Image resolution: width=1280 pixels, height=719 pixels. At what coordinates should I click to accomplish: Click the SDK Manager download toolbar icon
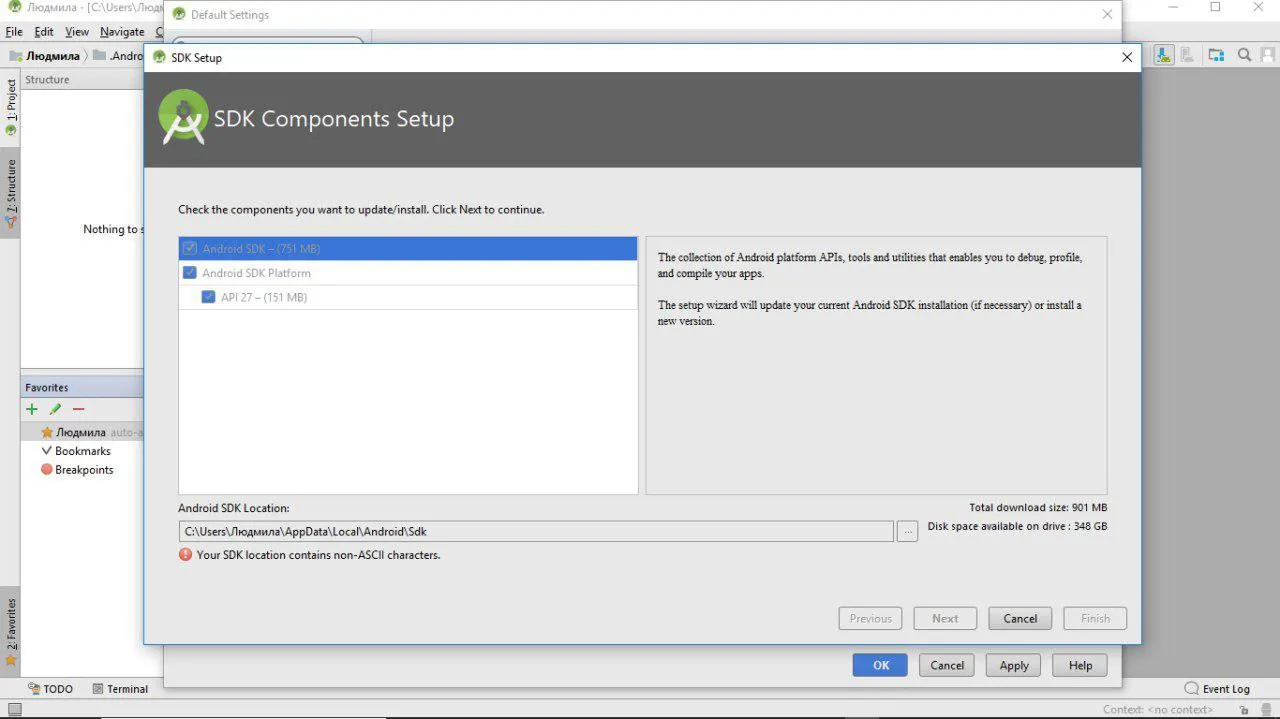pyautogui.click(x=1164, y=55)
